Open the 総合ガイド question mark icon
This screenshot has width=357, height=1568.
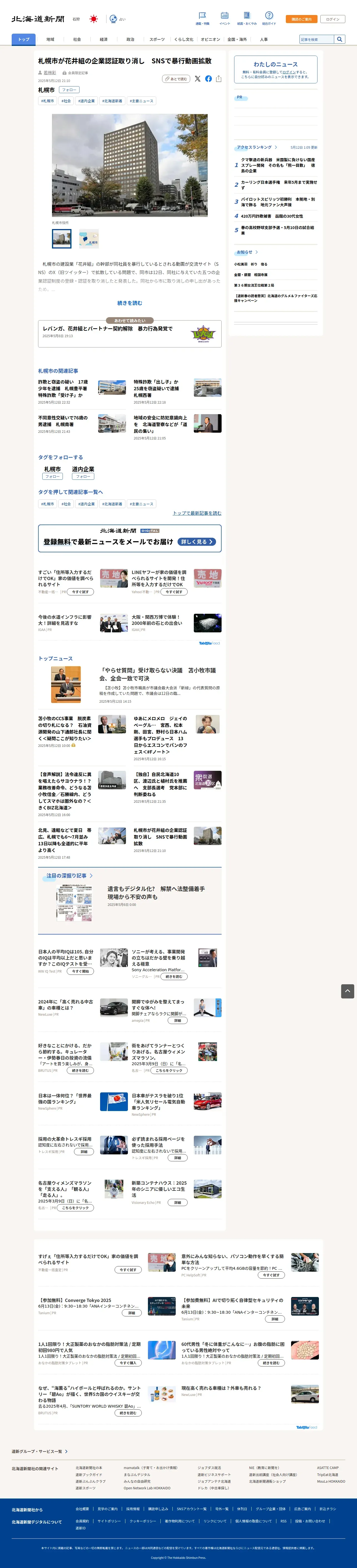(269, 15)
